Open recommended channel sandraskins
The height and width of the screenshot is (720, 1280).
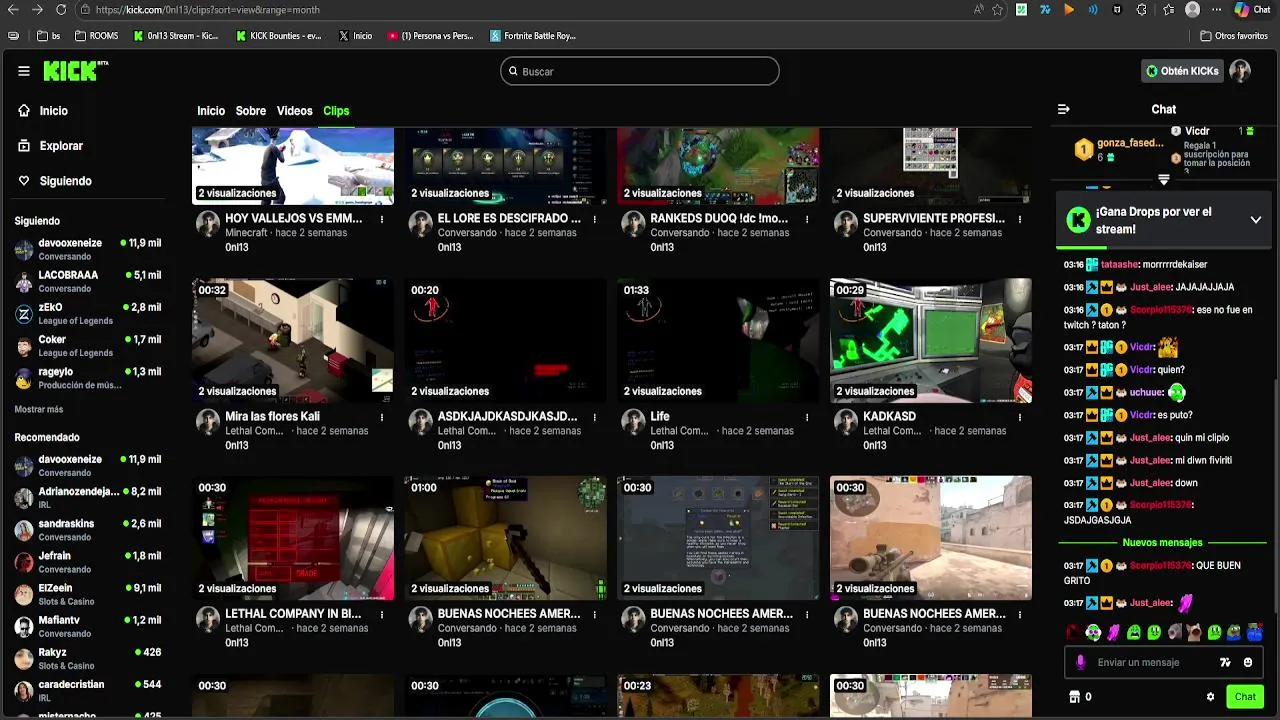(88, 529)
